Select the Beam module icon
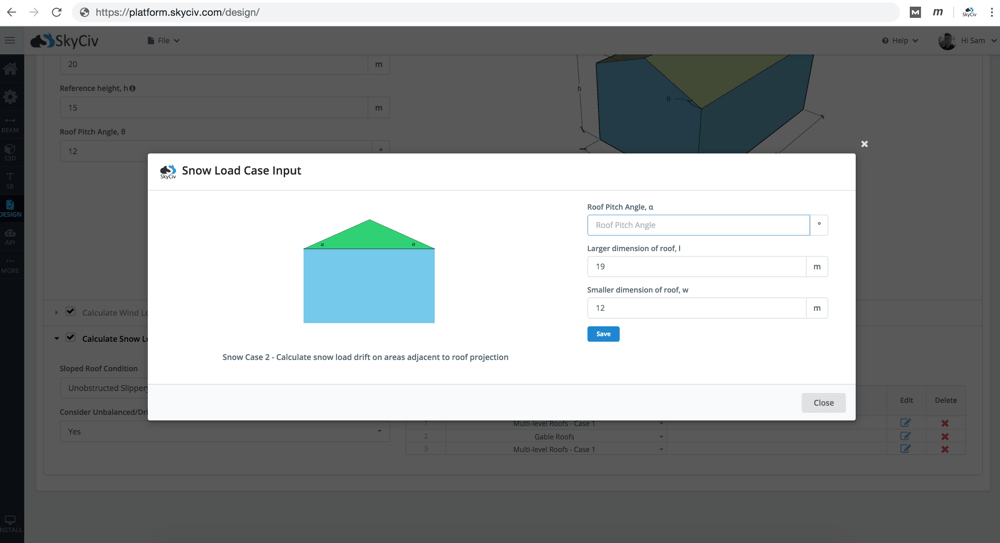 tap(10, 124)
